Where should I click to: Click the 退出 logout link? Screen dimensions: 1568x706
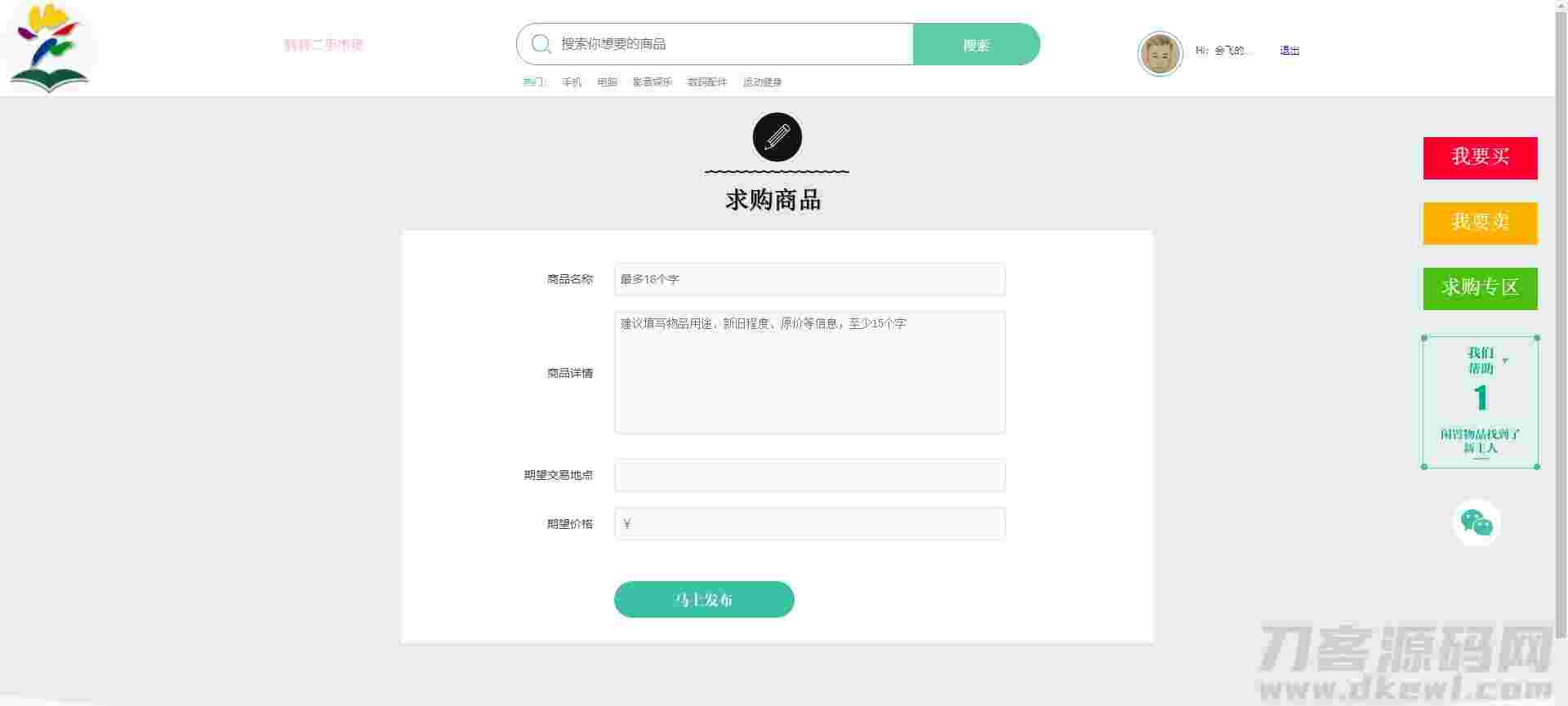[1290, 51]
